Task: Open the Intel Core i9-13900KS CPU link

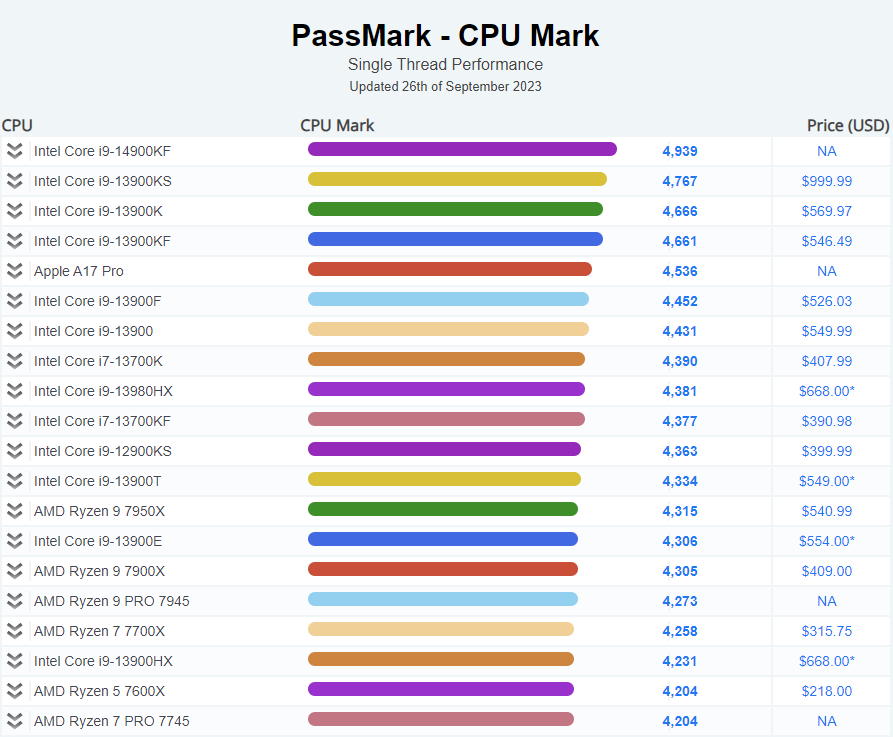Action: click(x=103, y=181)
